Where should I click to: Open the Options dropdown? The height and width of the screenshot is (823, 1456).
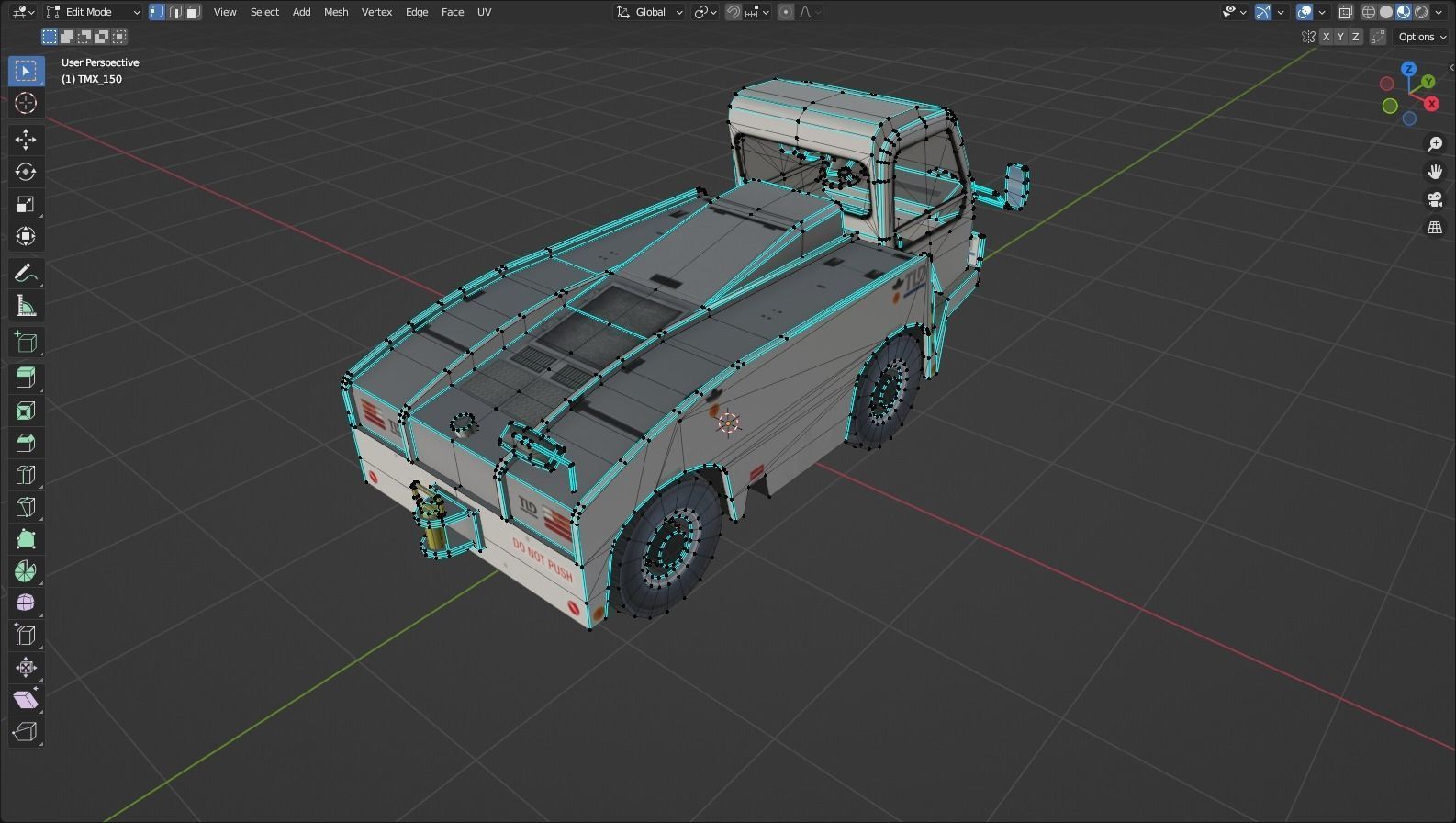tap(1421, 37)
